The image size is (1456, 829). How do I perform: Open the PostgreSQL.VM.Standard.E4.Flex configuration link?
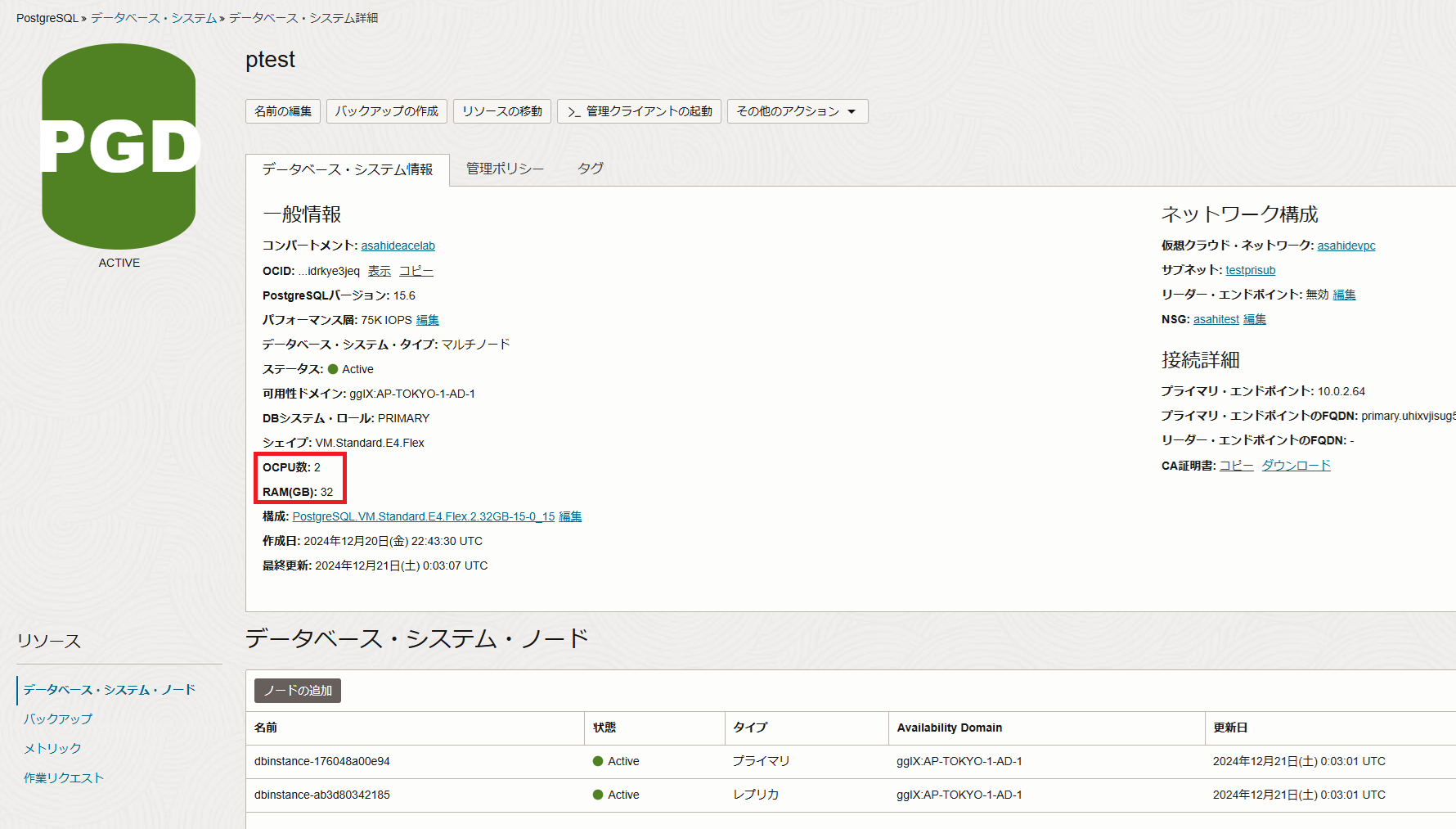(424, 516)
